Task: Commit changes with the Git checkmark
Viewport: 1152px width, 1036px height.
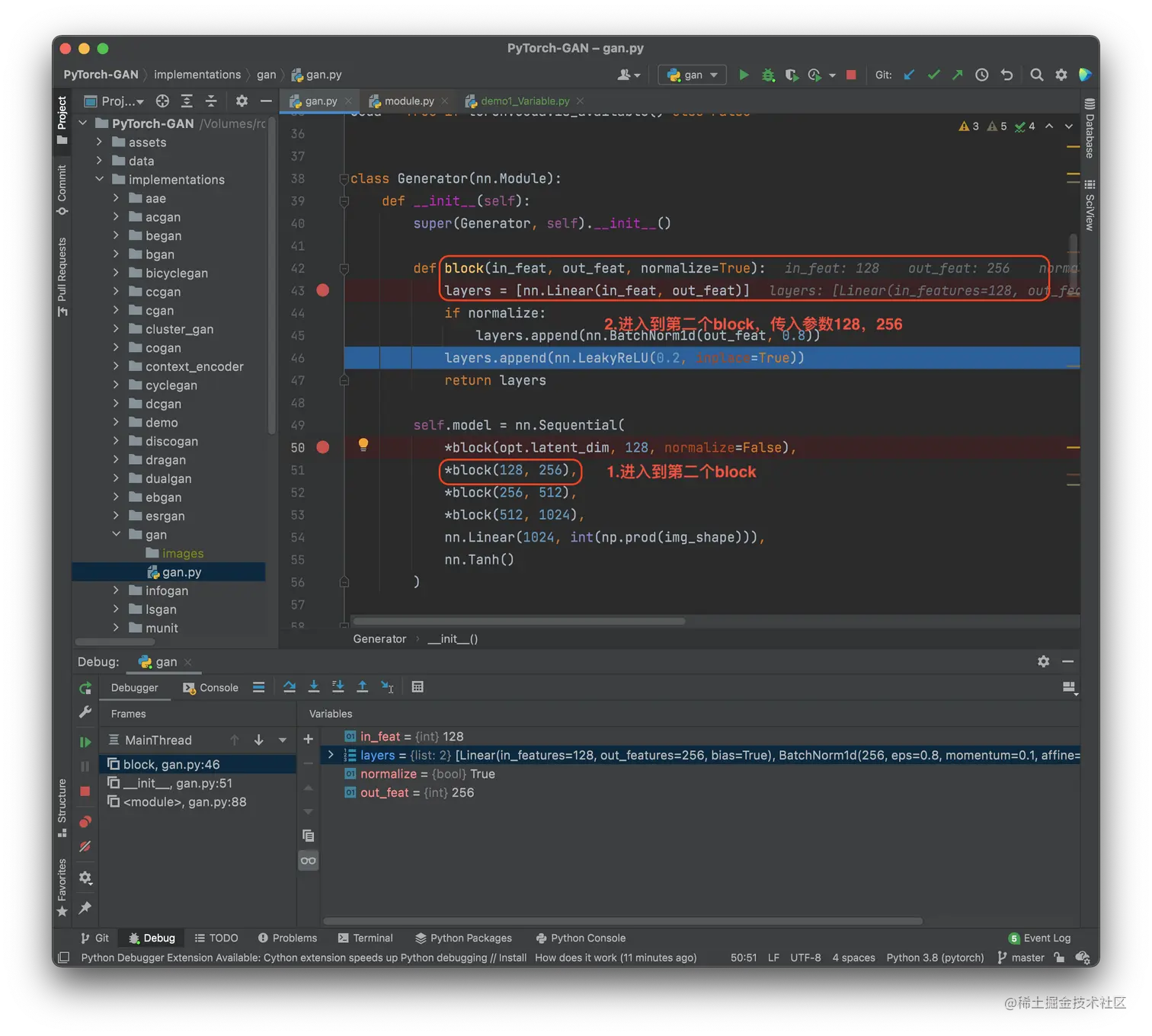Action: pyautogui.click(x=933, y=75)
